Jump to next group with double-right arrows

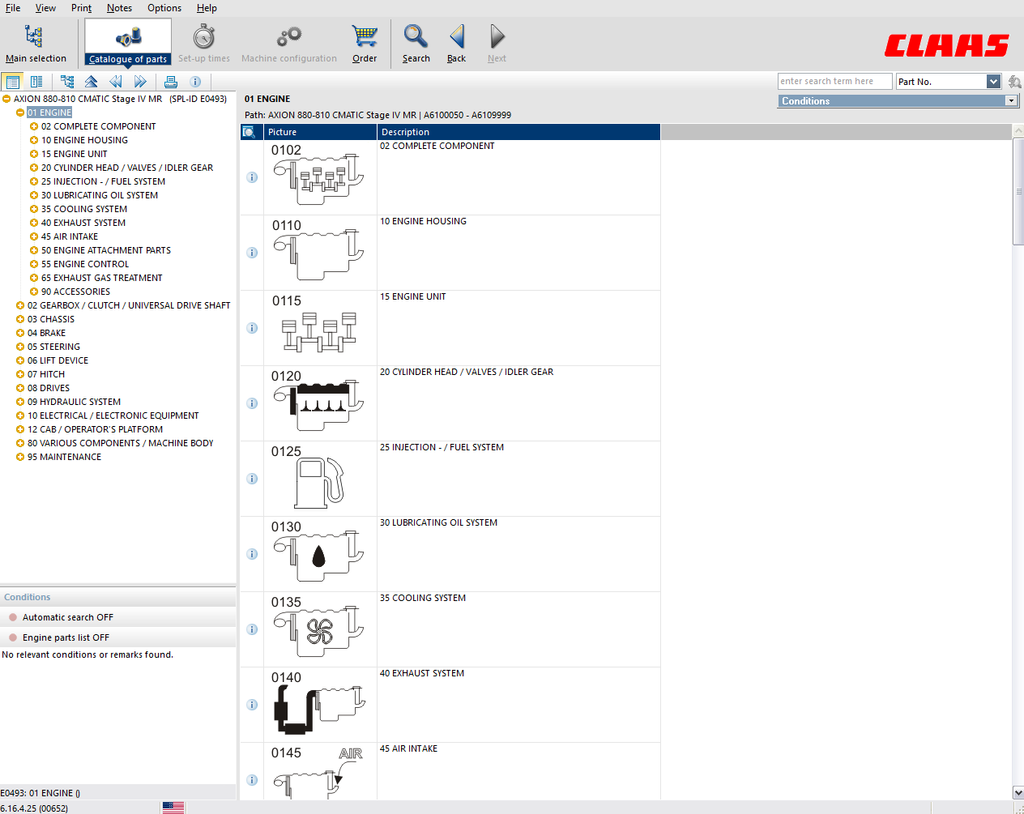140,82
